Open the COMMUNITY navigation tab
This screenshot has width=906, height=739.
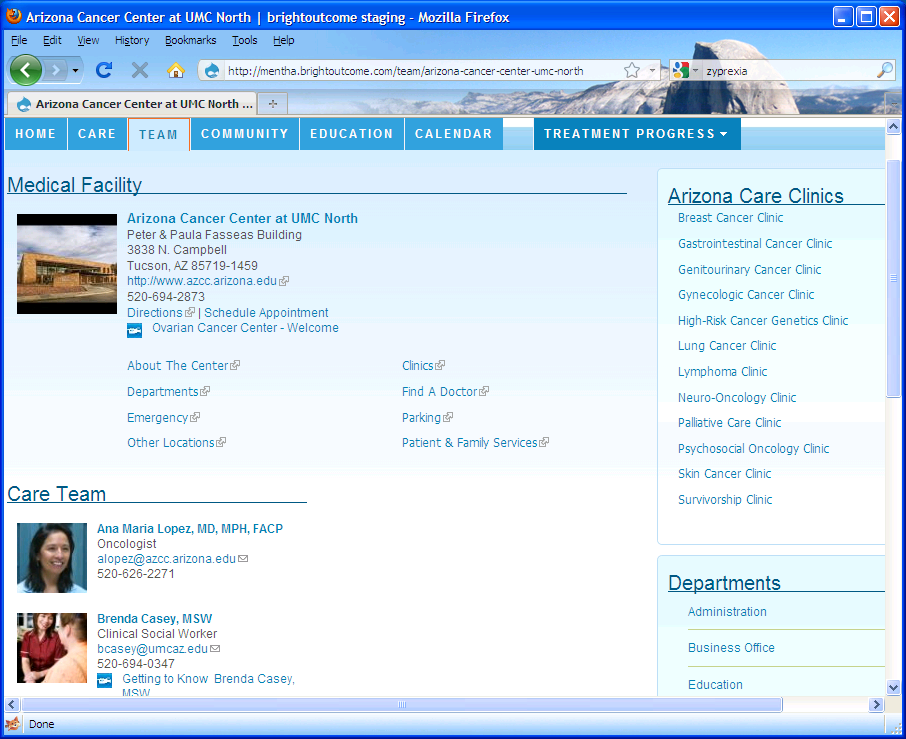244,134
